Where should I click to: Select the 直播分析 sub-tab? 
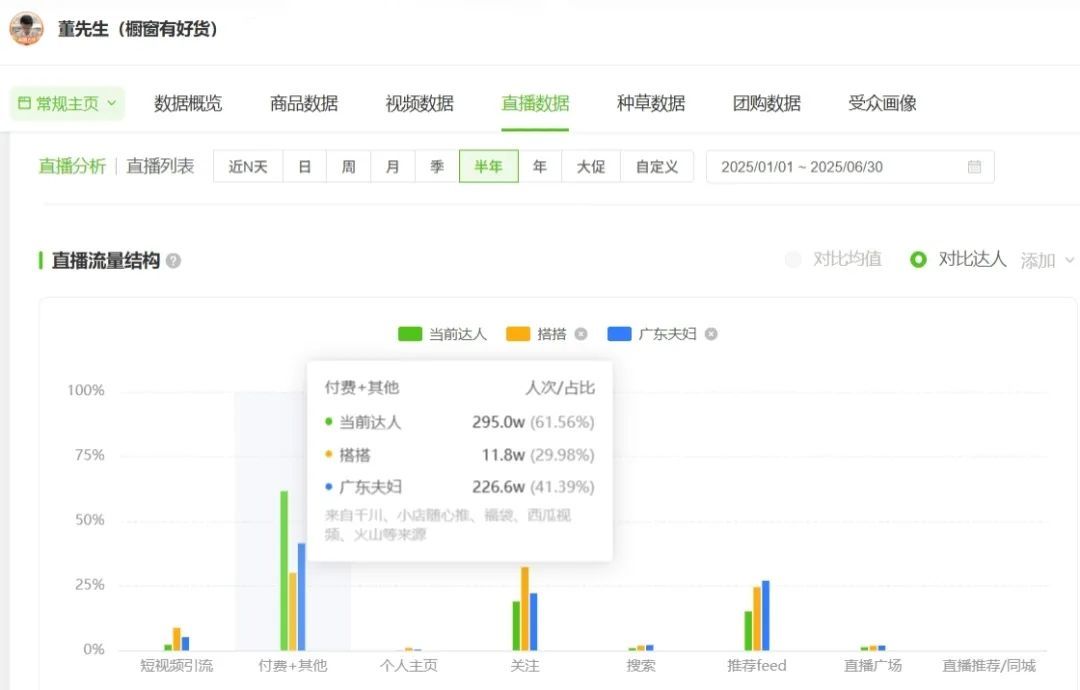tap(72, 166)
